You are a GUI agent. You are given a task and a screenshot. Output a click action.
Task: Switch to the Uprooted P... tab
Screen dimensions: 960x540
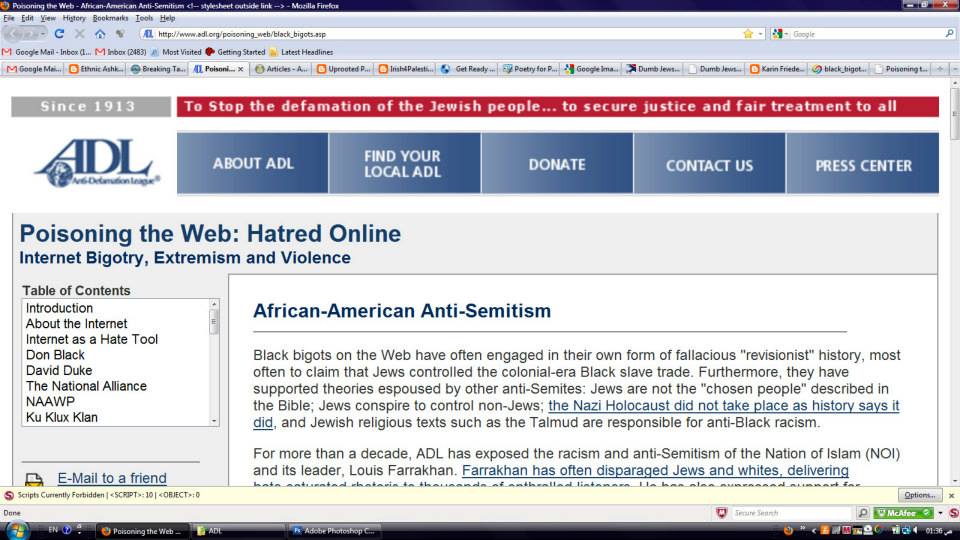(344, 69)
